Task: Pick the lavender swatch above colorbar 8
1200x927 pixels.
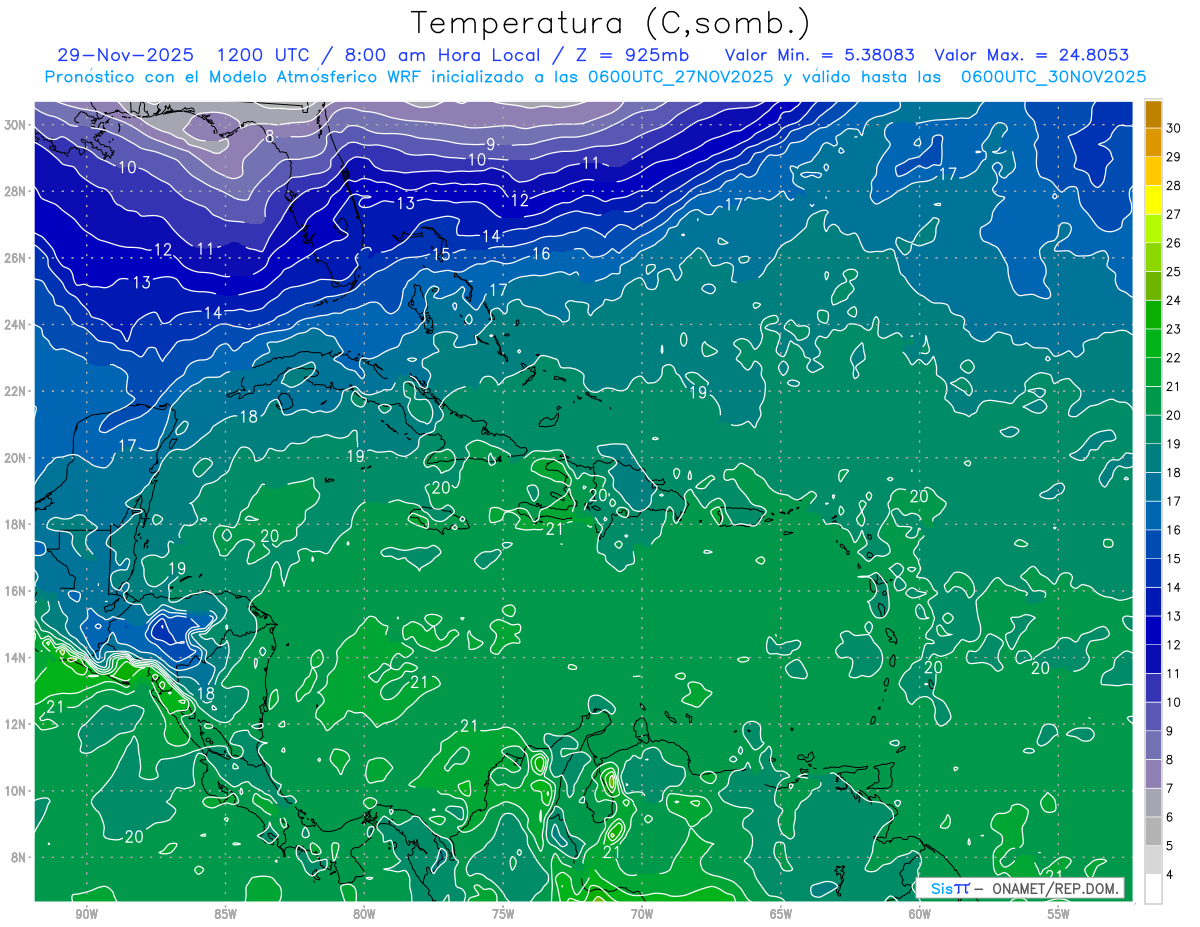Action: tap(1153, 746)
